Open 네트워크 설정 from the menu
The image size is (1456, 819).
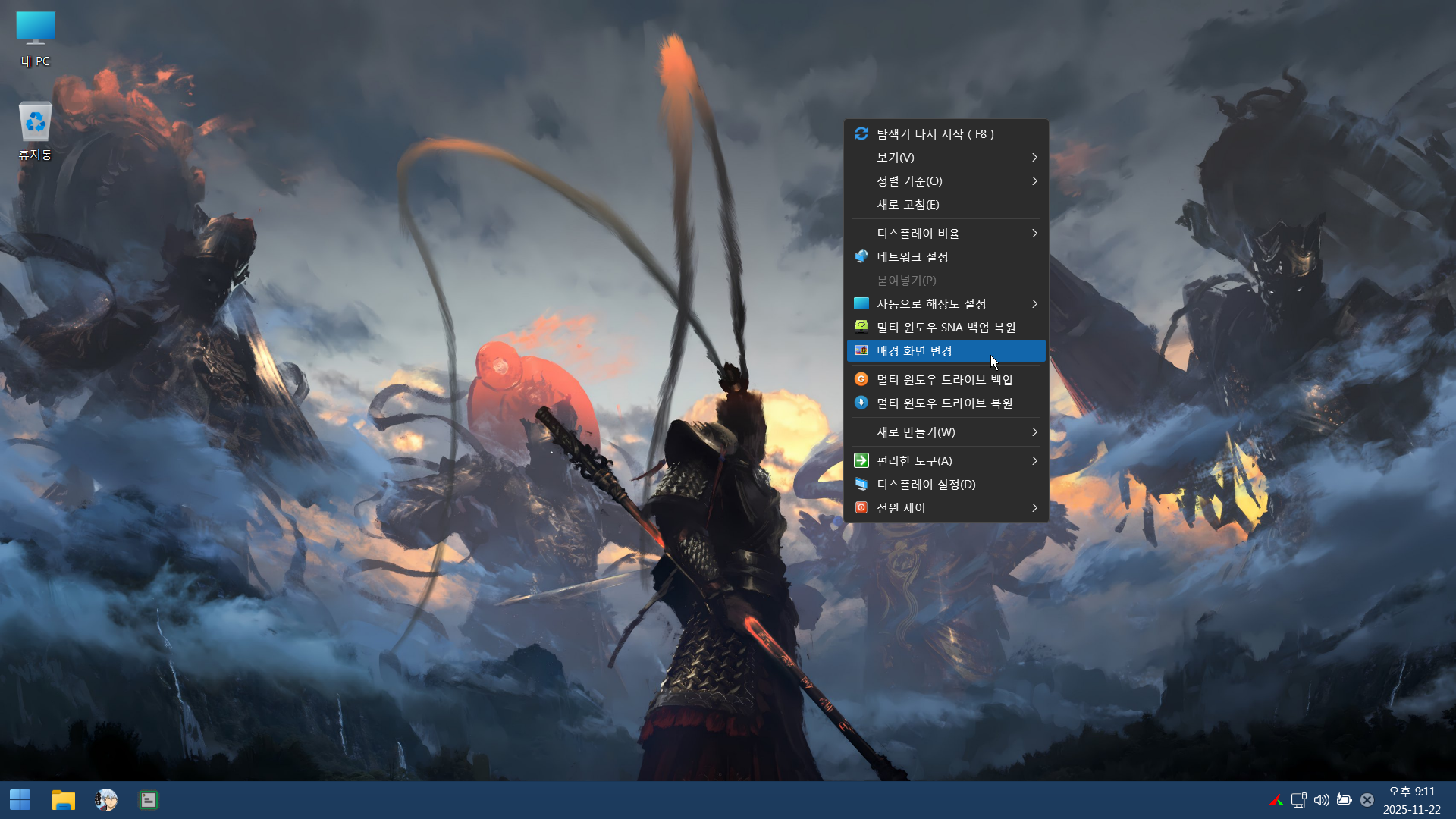click(912, 256)
